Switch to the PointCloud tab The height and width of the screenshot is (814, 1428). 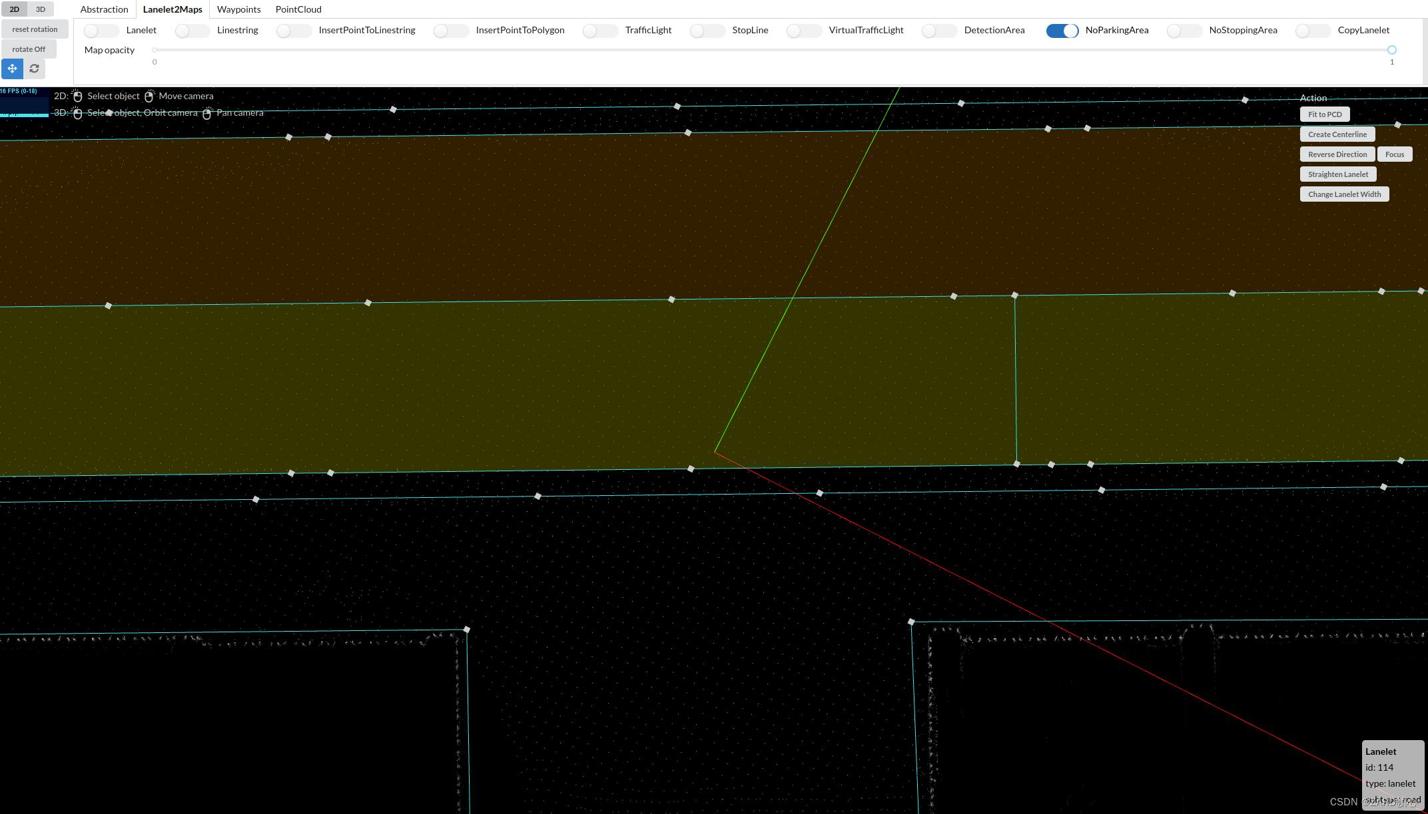click(298, 9)
